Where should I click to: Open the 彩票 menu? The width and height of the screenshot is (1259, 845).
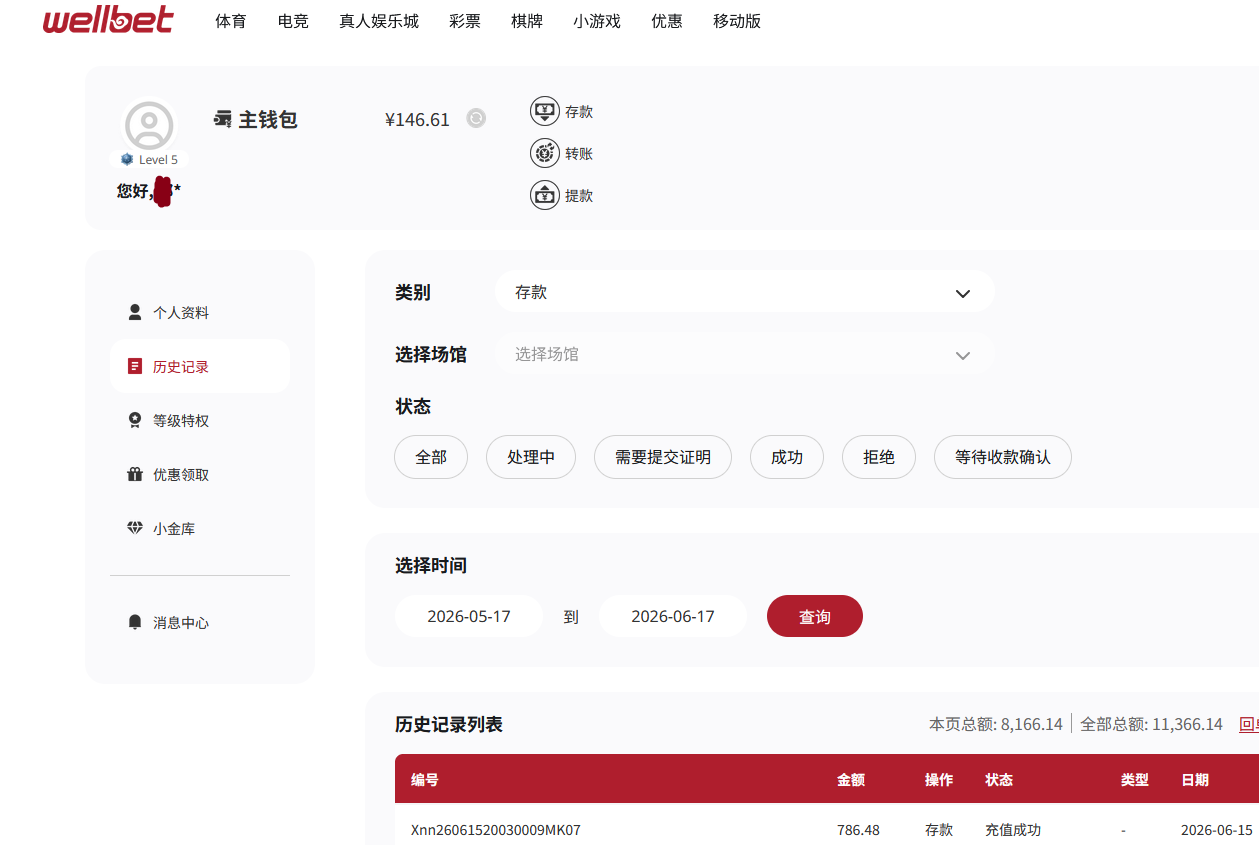465,21
